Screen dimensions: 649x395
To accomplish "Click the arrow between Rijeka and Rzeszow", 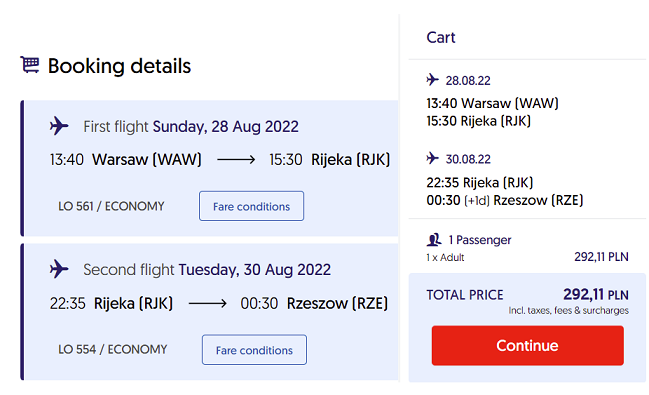I will (207, 303).
